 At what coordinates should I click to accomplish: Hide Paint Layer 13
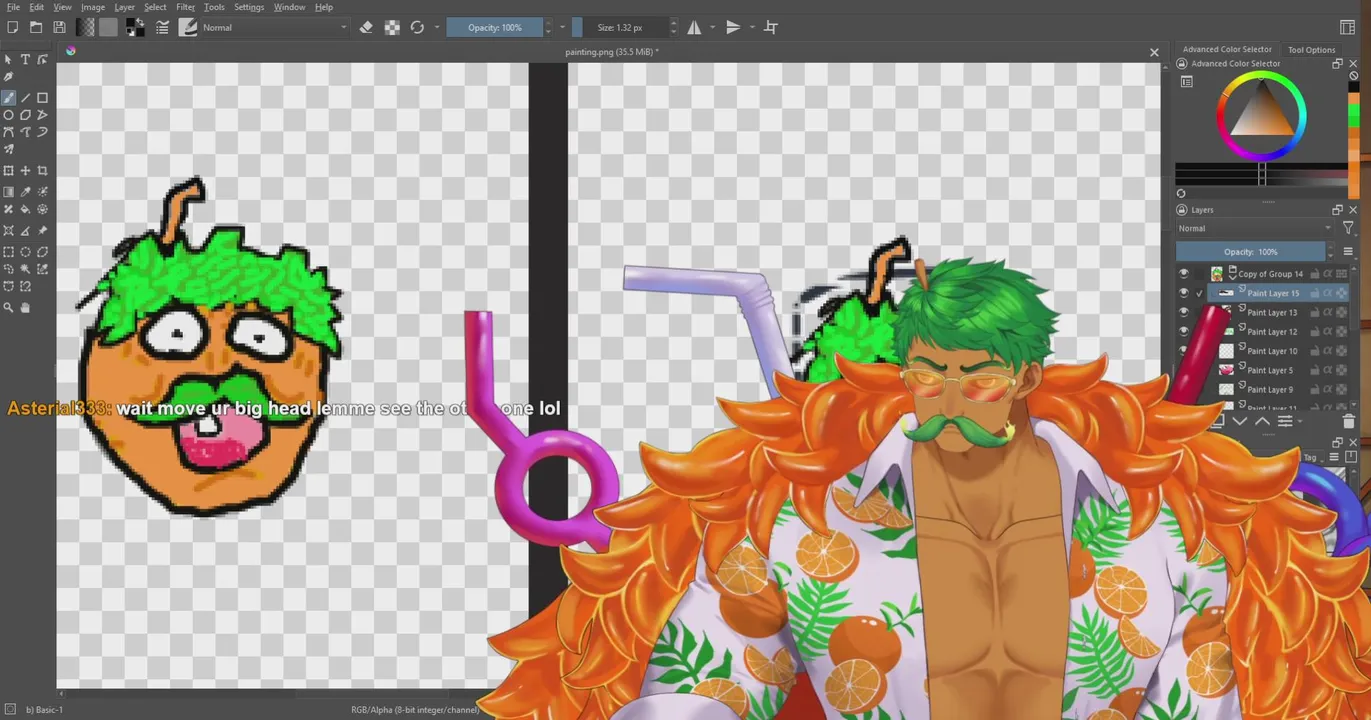[x=1184, y=312]
